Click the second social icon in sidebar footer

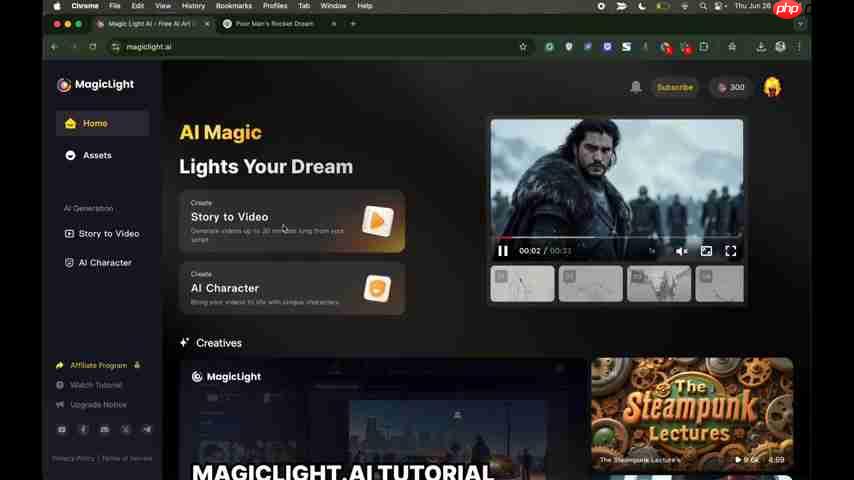tap(83, 429)
